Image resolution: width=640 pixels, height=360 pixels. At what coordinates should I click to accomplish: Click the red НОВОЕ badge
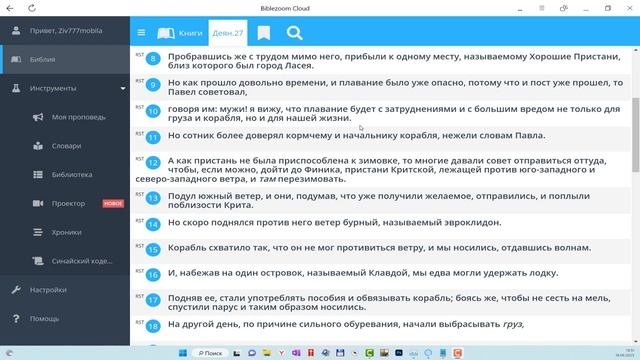click(x=113, y=203)
